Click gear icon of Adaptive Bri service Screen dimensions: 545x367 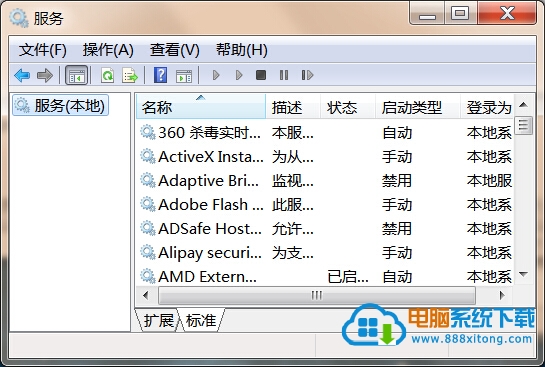148,180
